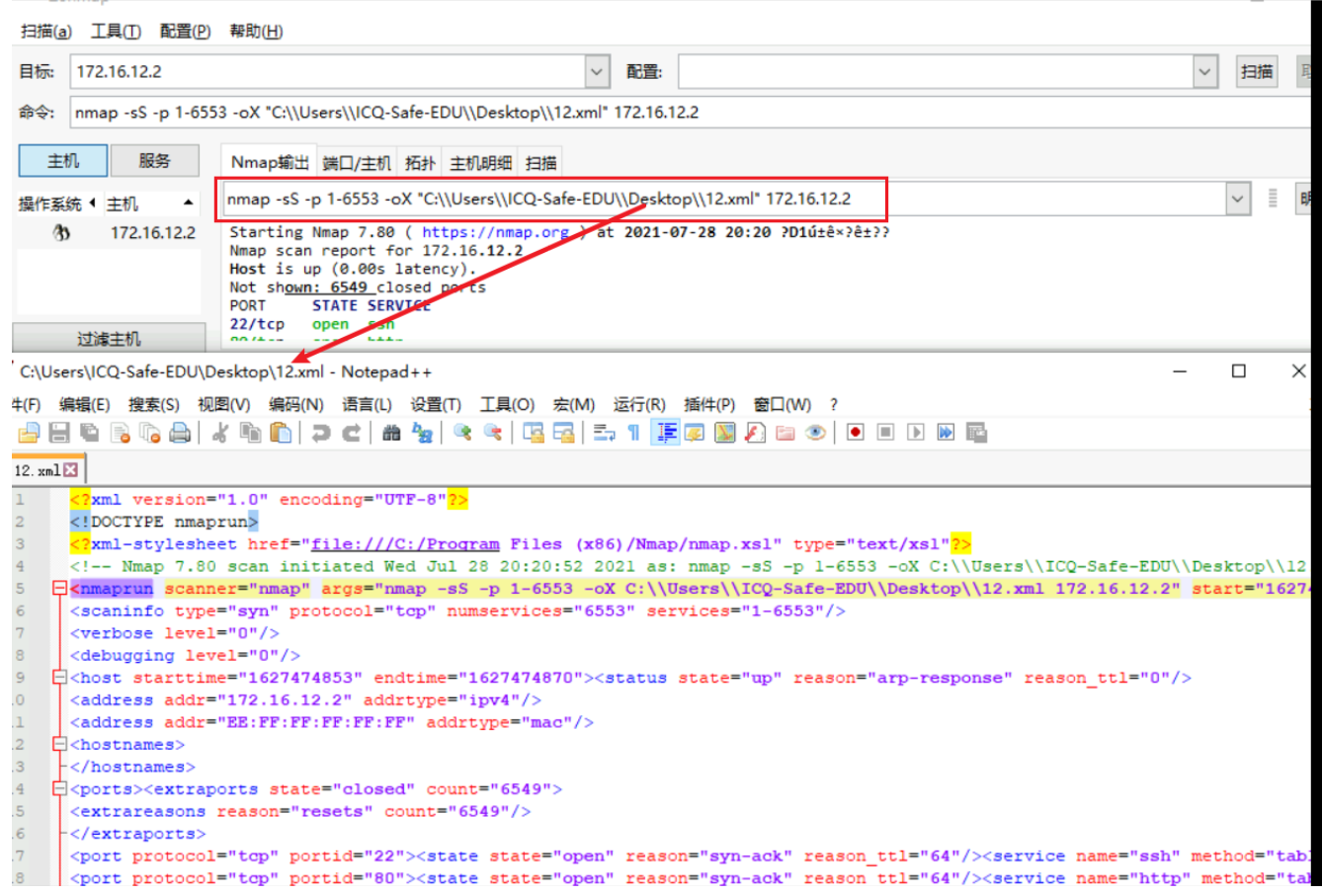Image resolution: width=1322 pixels, height=896 pixels.
Task: Open Find with the binoculars icon
Action: click(391, 433)
